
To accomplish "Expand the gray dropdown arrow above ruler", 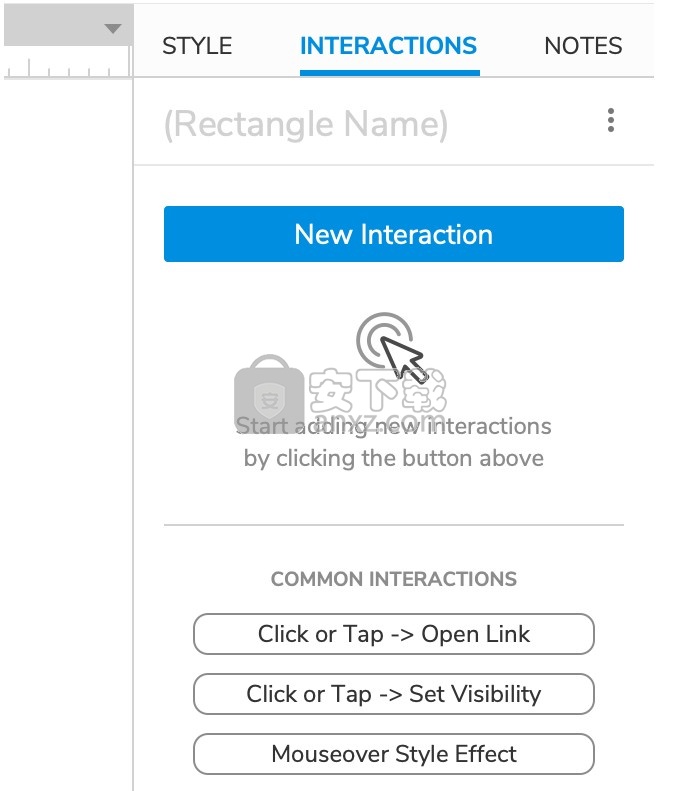I will click(113, 28).
